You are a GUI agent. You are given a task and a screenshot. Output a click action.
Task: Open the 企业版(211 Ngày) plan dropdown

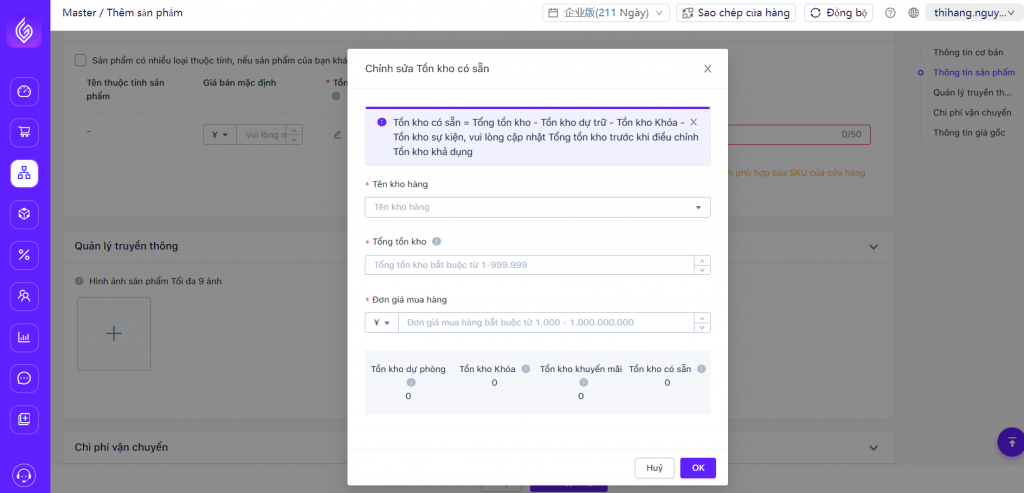coord(605,13)
